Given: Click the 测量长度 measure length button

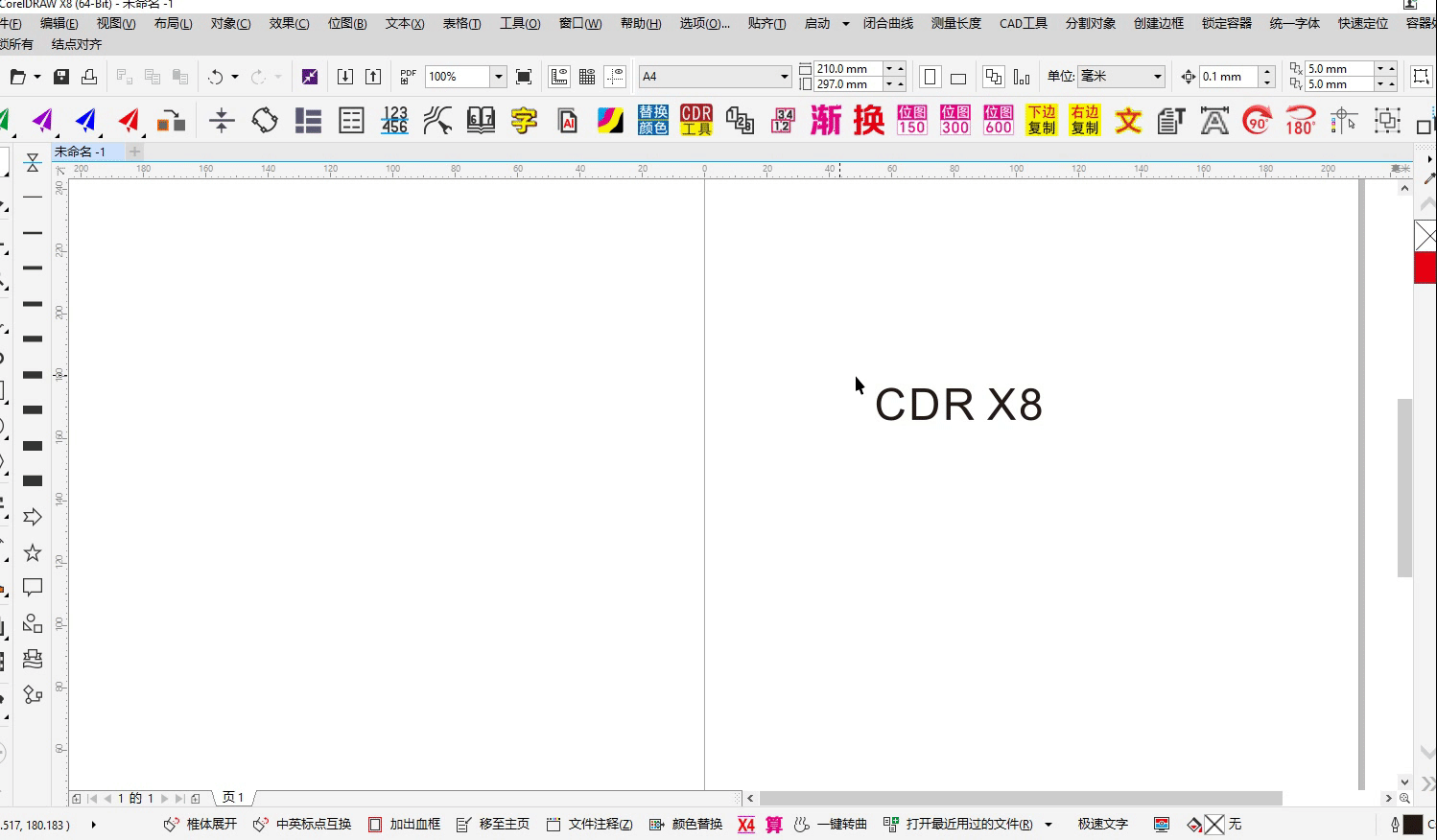Looking at the screenshot, I should [956, 24].
